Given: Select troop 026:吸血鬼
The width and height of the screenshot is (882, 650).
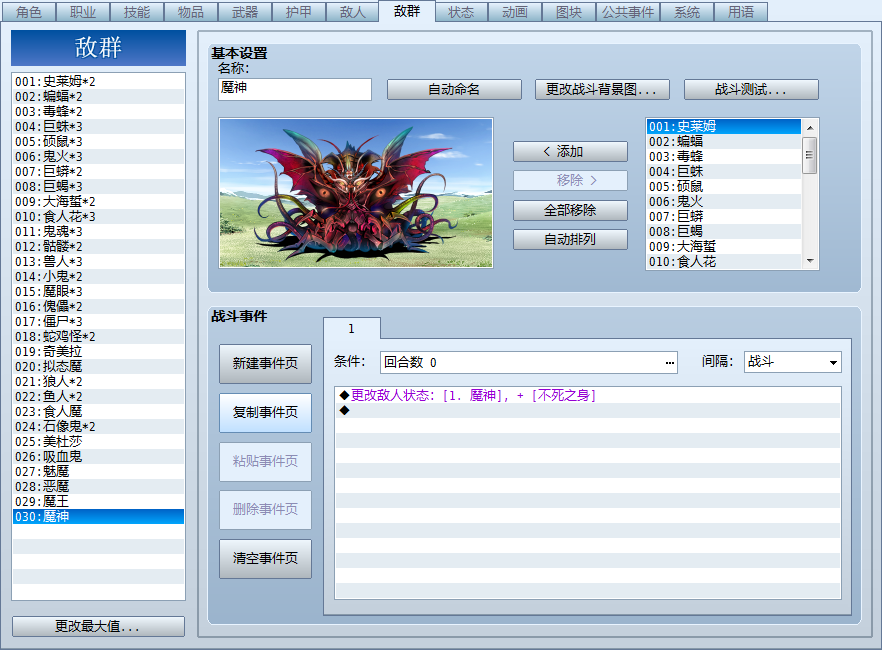Looking at the screenshot, I should tap(98, 457).
